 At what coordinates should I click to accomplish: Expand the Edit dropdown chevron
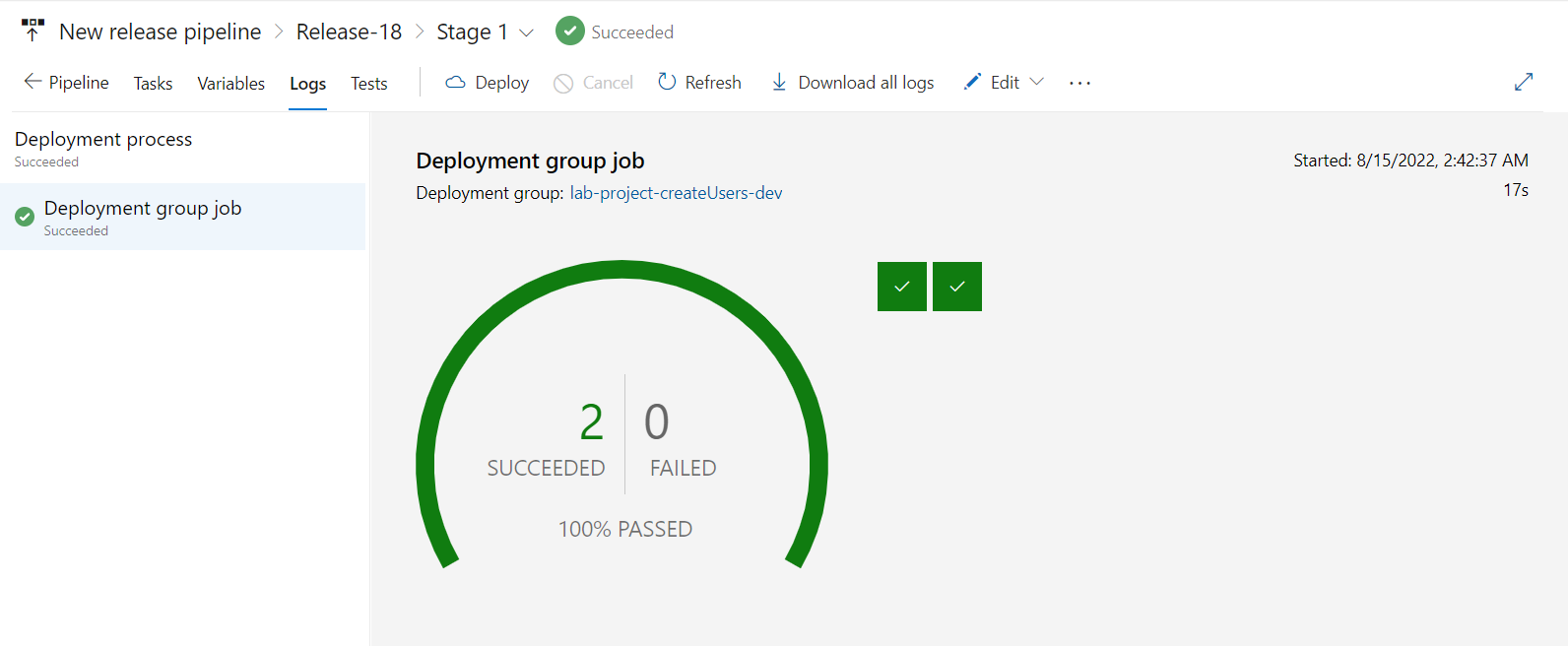click(1036, 82)
